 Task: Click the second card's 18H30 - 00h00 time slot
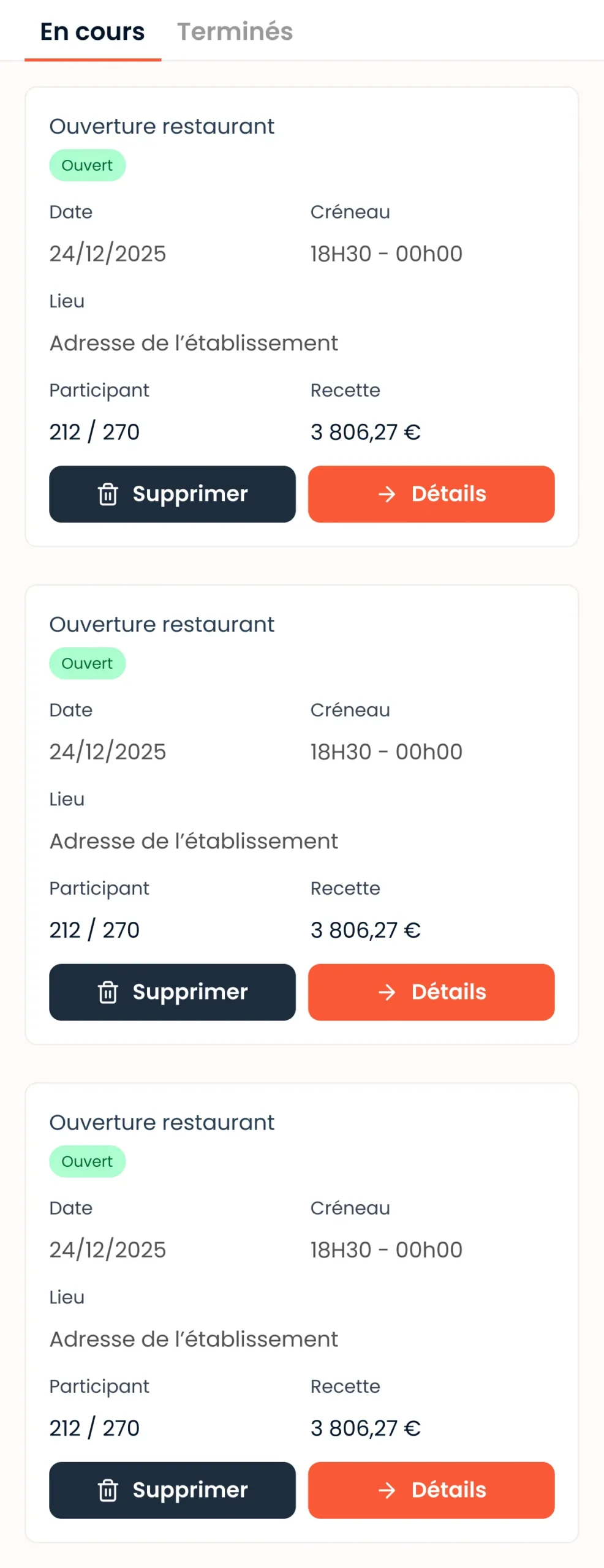tap(386, 752)
